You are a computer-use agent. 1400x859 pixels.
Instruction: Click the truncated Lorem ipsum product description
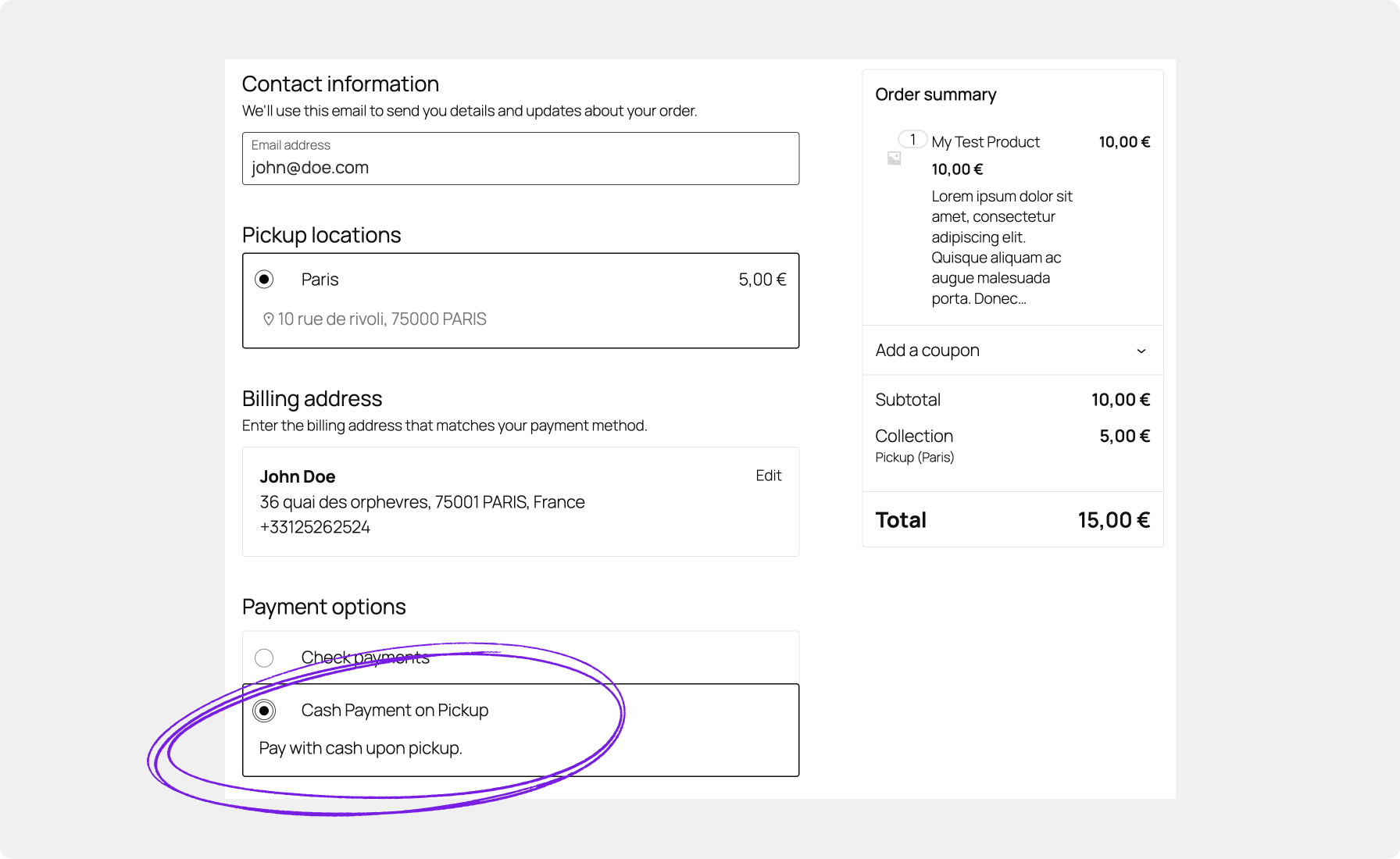click(x=1002, y=247)
